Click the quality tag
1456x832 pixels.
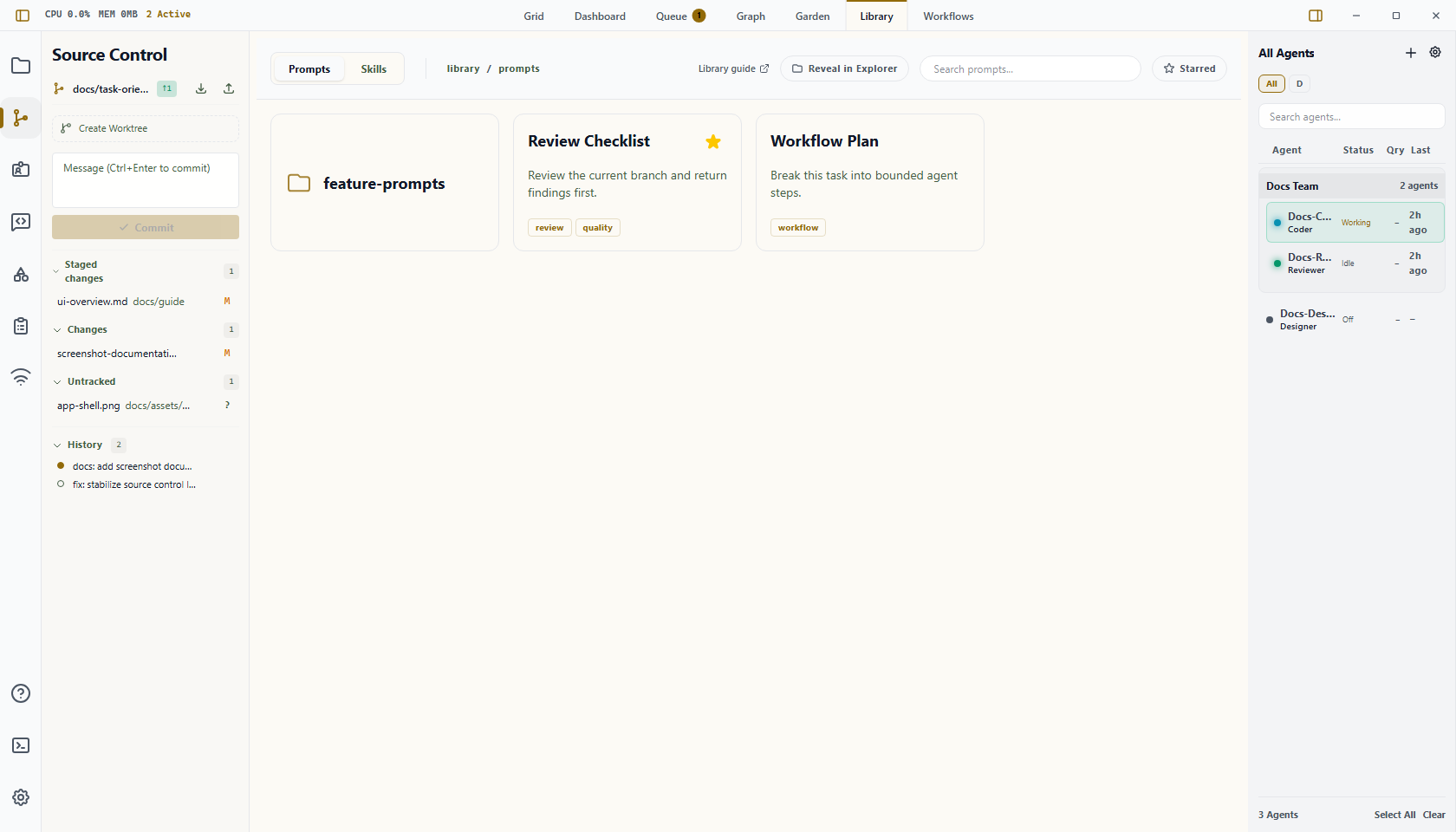pos(597,228)
